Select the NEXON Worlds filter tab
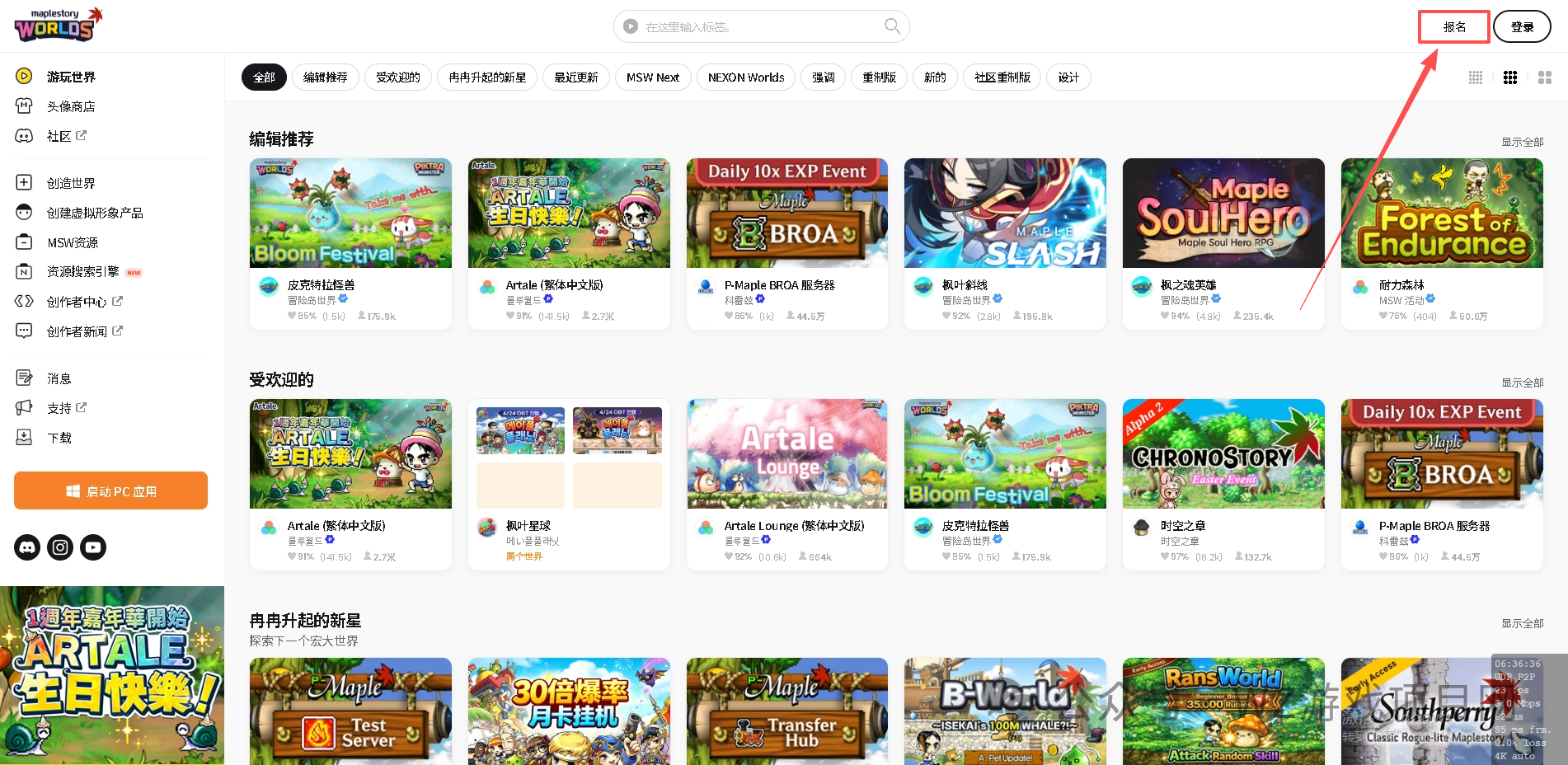1568x765 pixels. 746,77
